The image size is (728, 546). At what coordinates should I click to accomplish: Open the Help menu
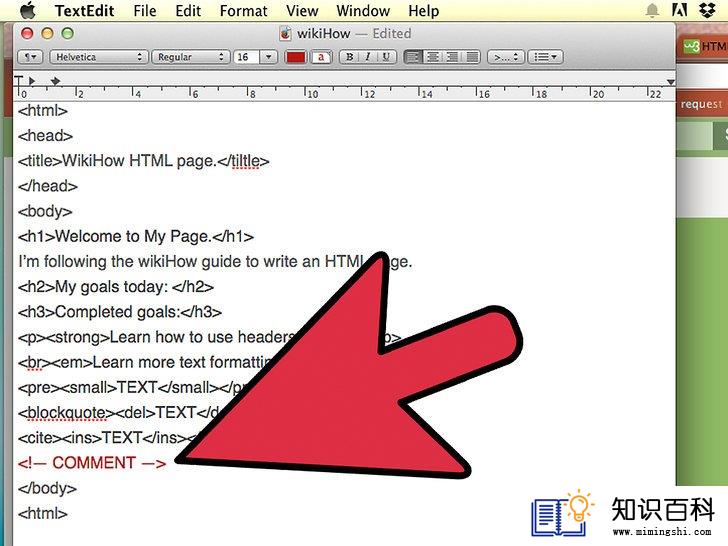423,11
